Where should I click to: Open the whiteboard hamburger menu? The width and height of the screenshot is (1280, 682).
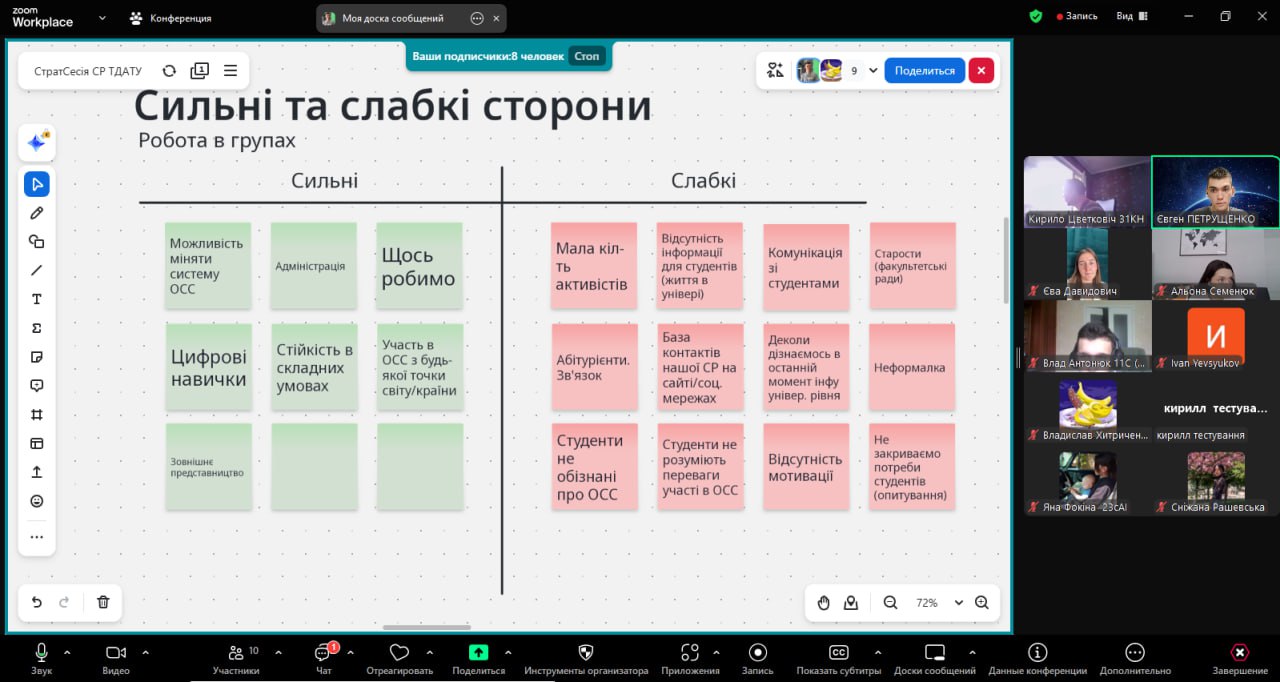point(230,71)
